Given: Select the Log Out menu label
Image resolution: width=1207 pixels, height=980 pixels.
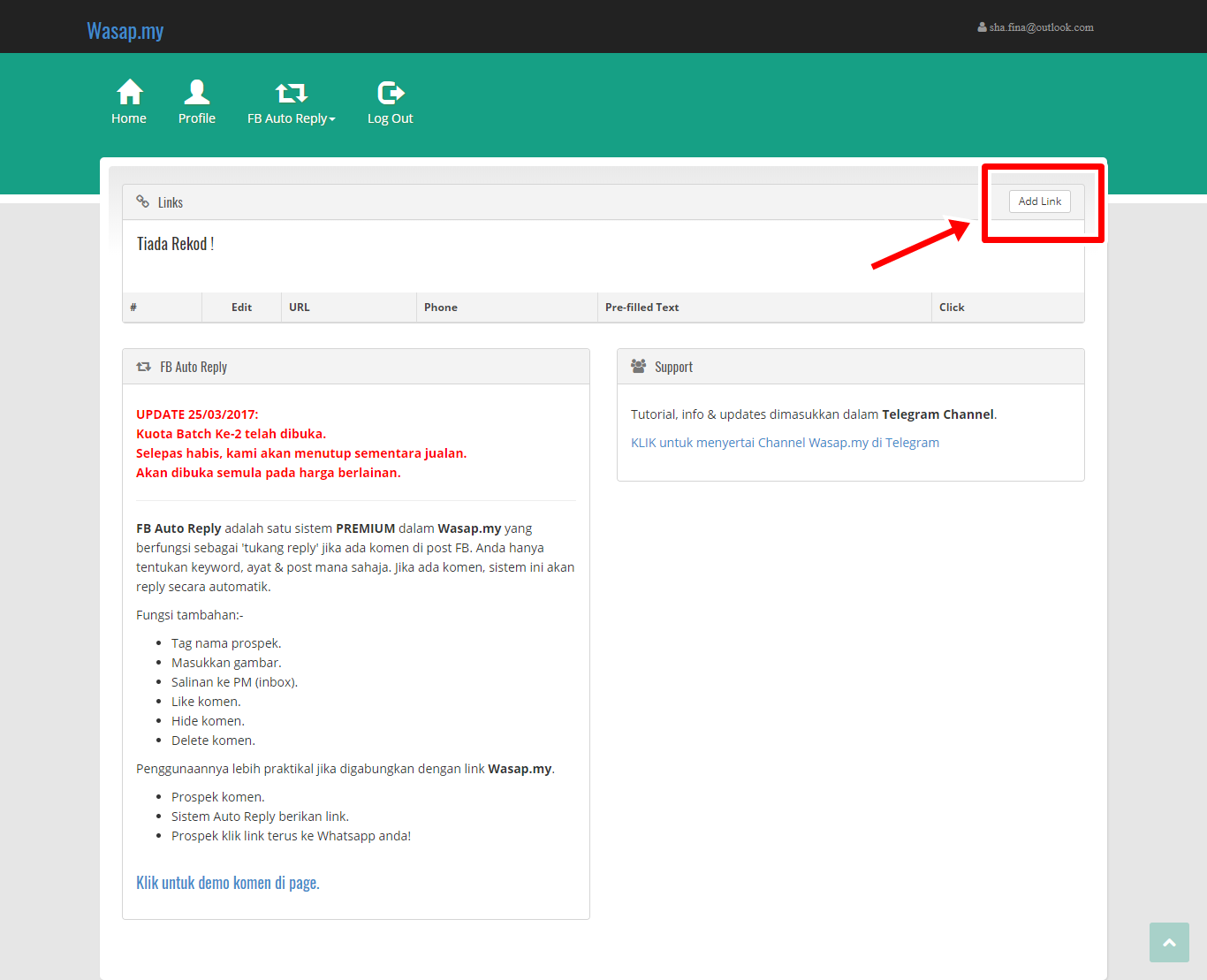Looking at the screenshot, I should (390, 118).
